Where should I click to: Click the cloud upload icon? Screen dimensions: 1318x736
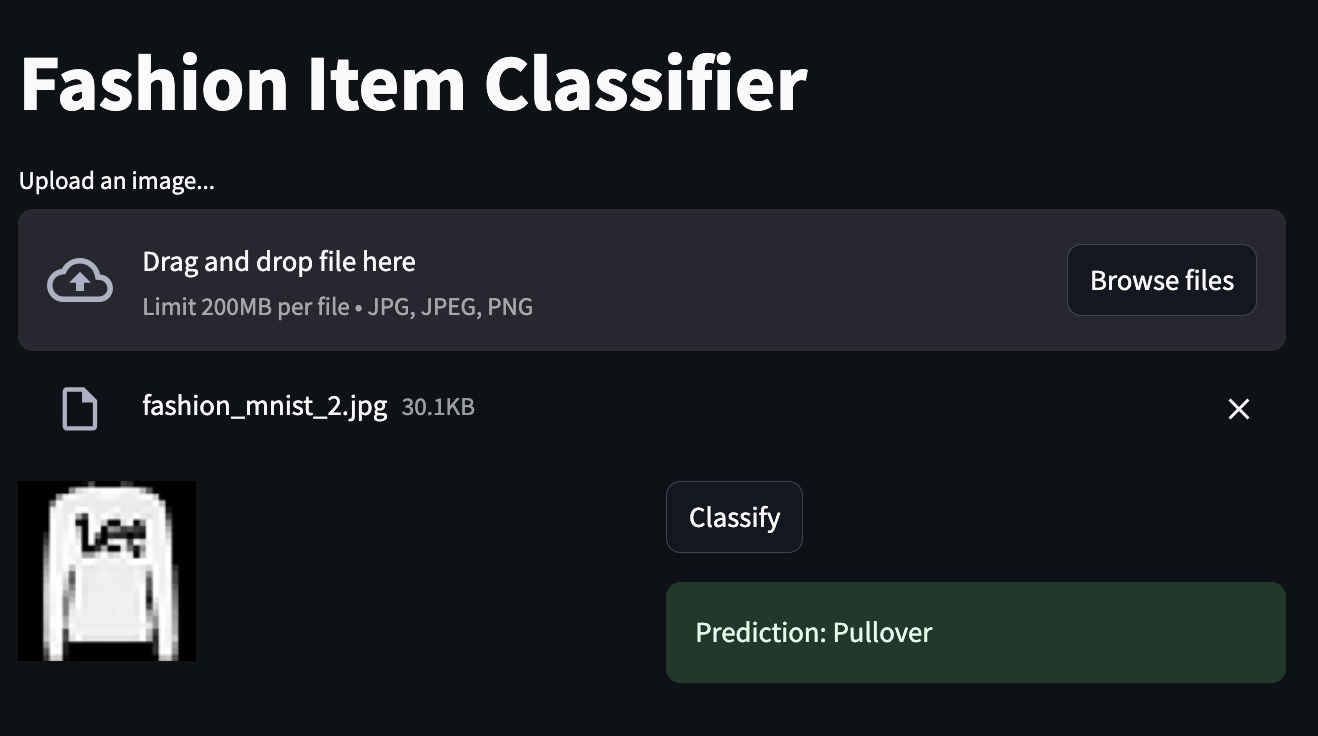coord(80,281)
